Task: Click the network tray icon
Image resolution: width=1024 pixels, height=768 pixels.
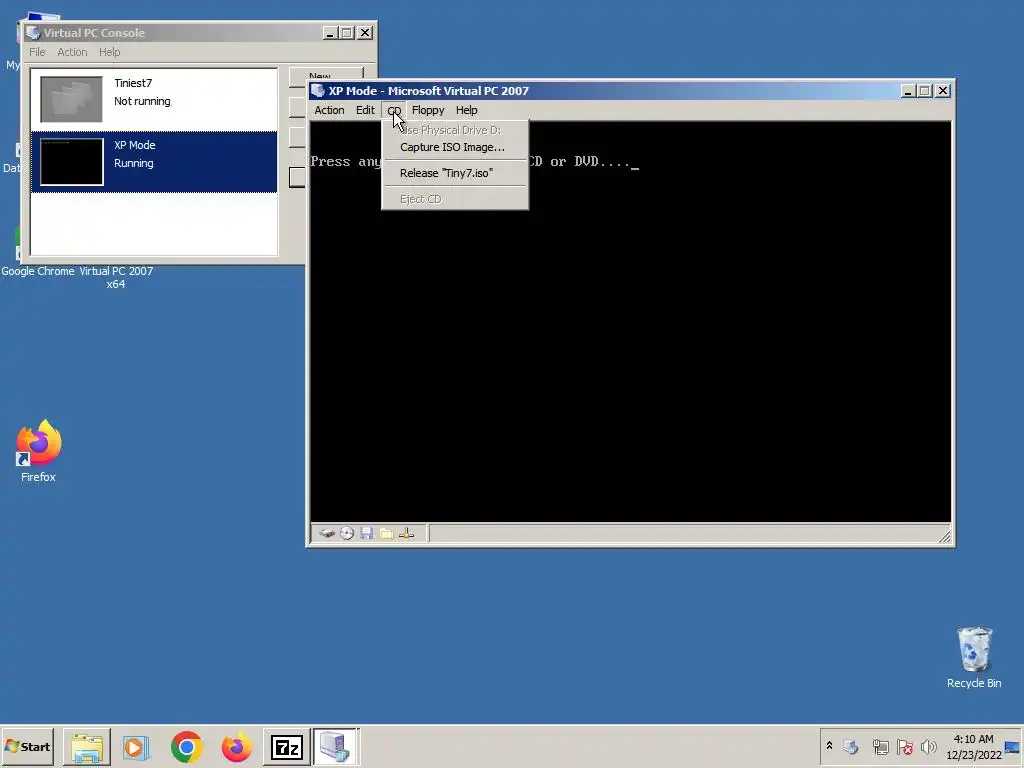Action: tap(880, 746)
